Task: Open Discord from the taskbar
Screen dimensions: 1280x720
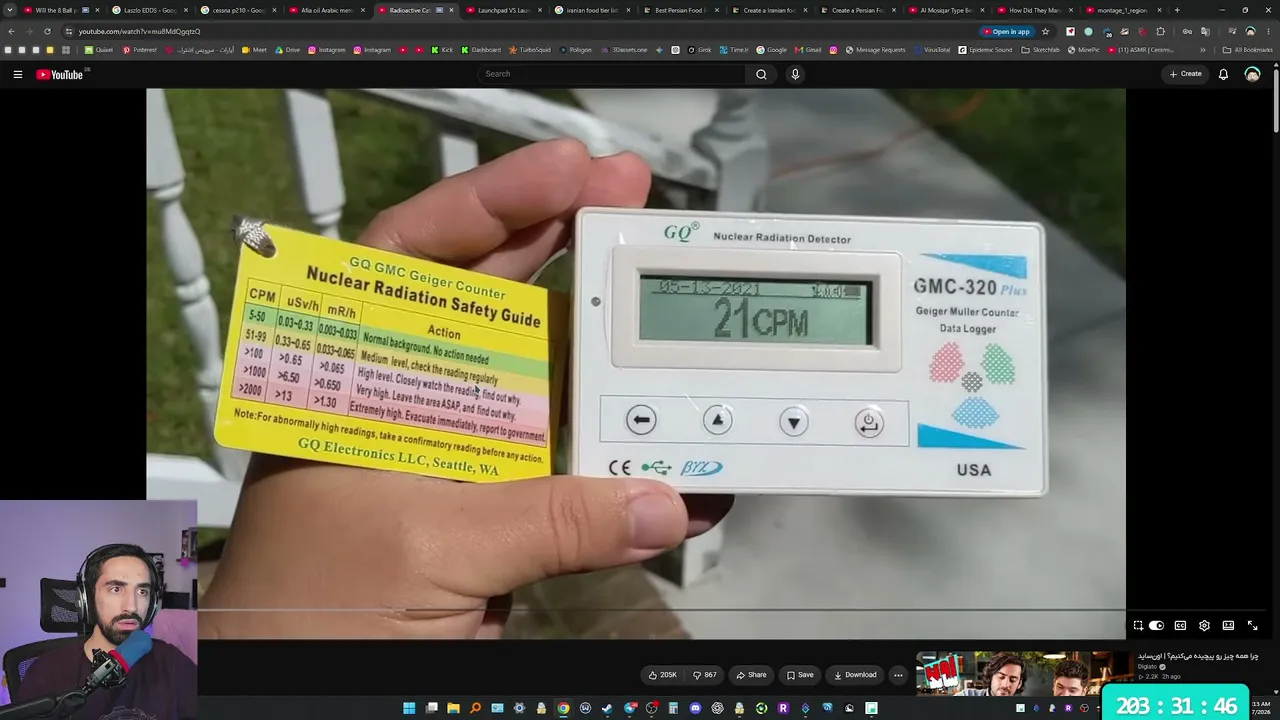Action: pos(695,708)
